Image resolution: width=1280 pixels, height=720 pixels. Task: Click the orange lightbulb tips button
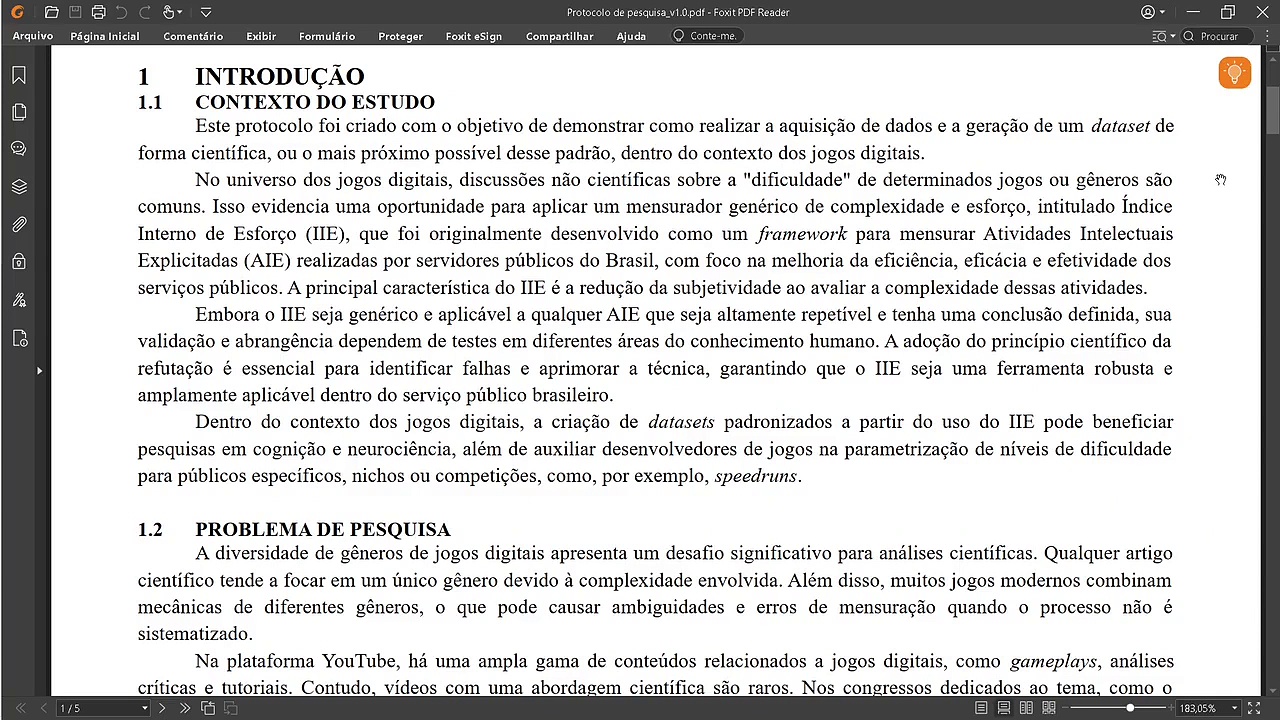[1234, 73]
